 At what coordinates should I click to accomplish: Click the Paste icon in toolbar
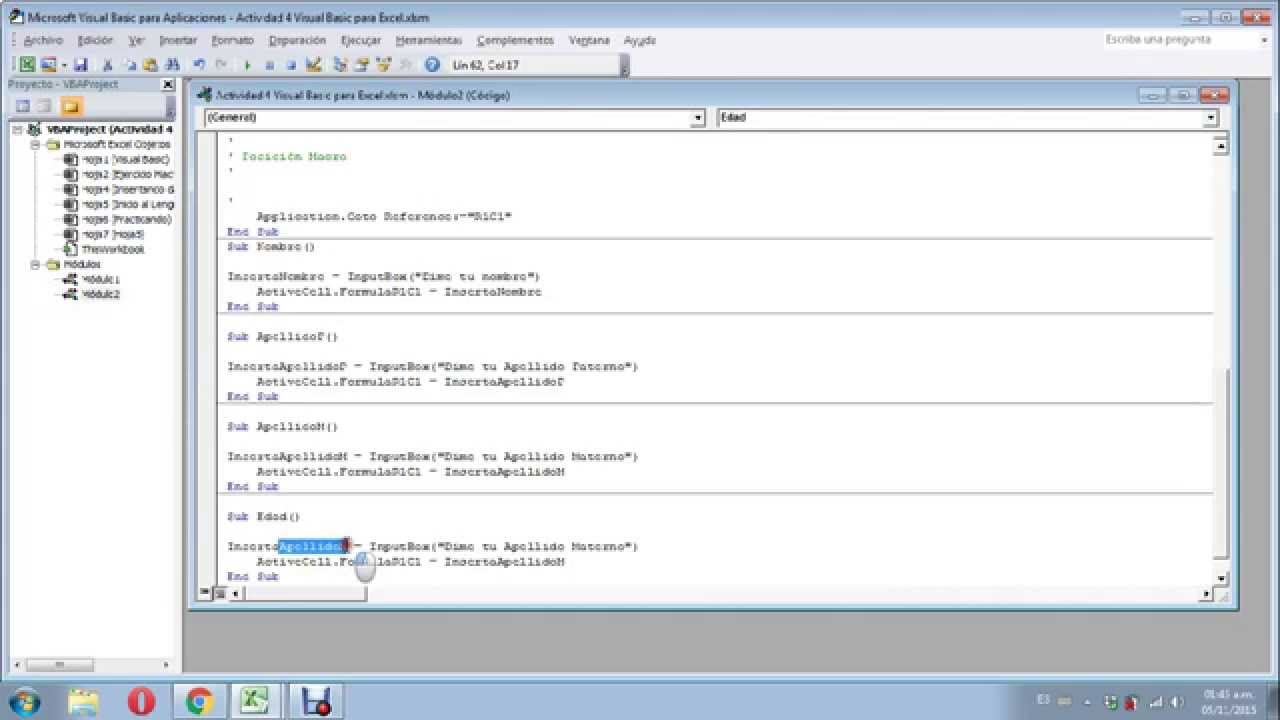(150, 65)
